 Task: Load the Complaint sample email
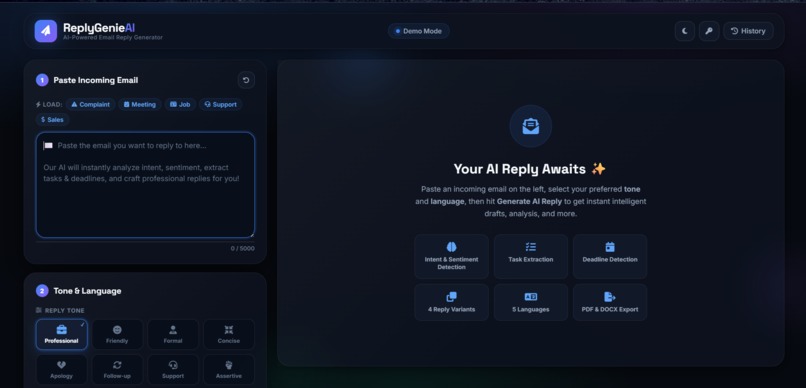pyautogui.click(x=90, y=104)
